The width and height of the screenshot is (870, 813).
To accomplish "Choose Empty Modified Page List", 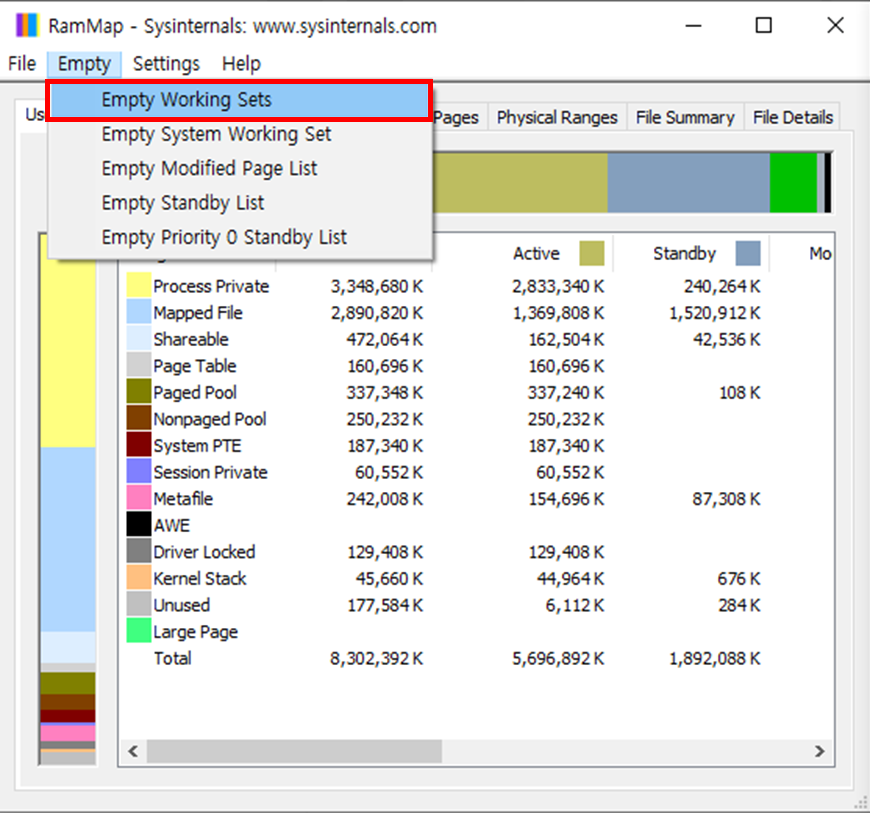I will click(x=239, y=169).
